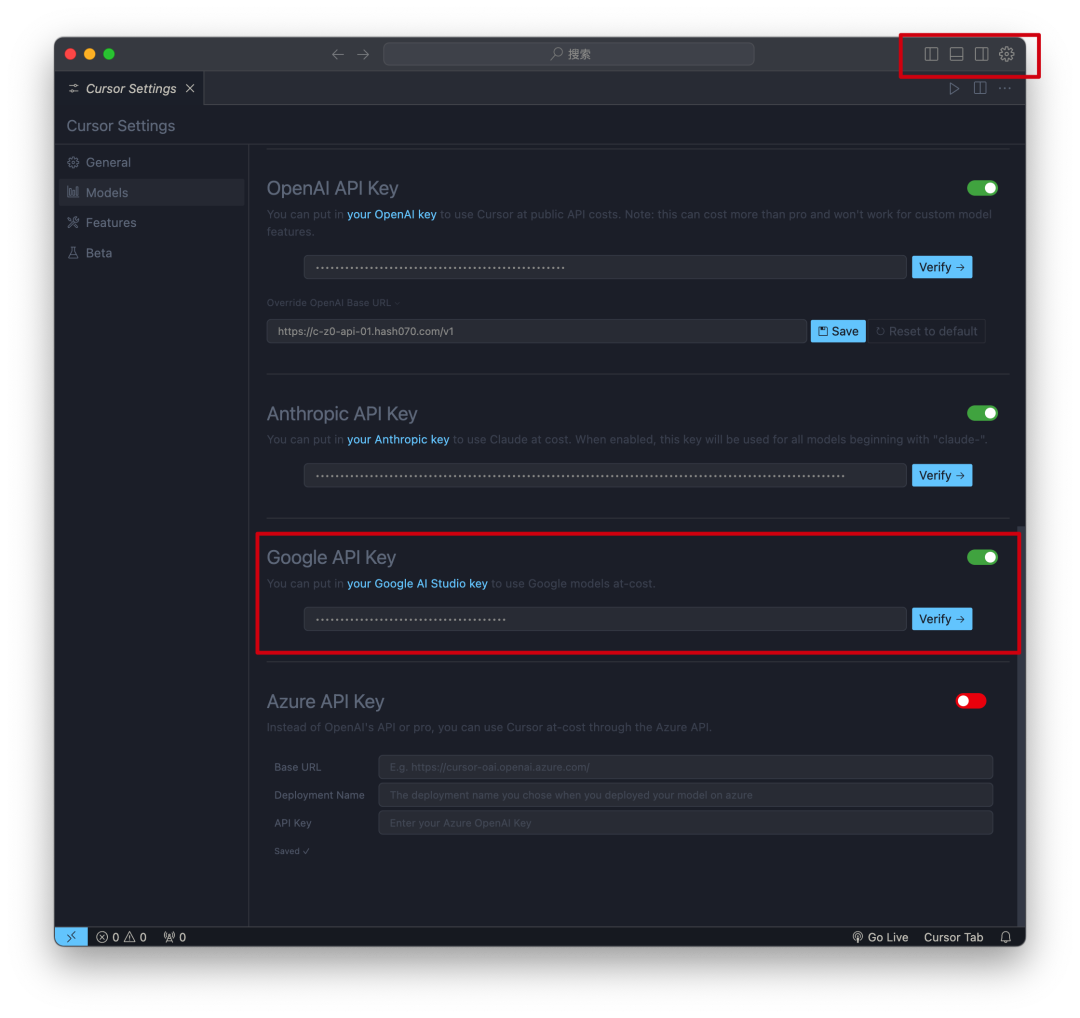The height and width of the screenshot is (1018, 1080).
Task: Click the run play icon in tab bar
Action: 954,88
